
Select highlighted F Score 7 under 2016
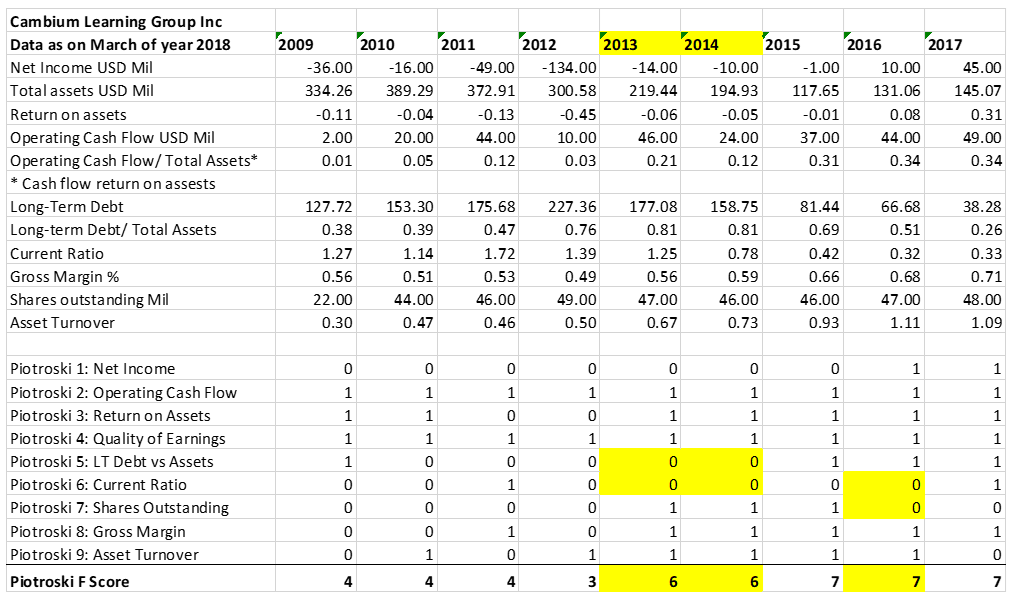[x=884, y=580]
